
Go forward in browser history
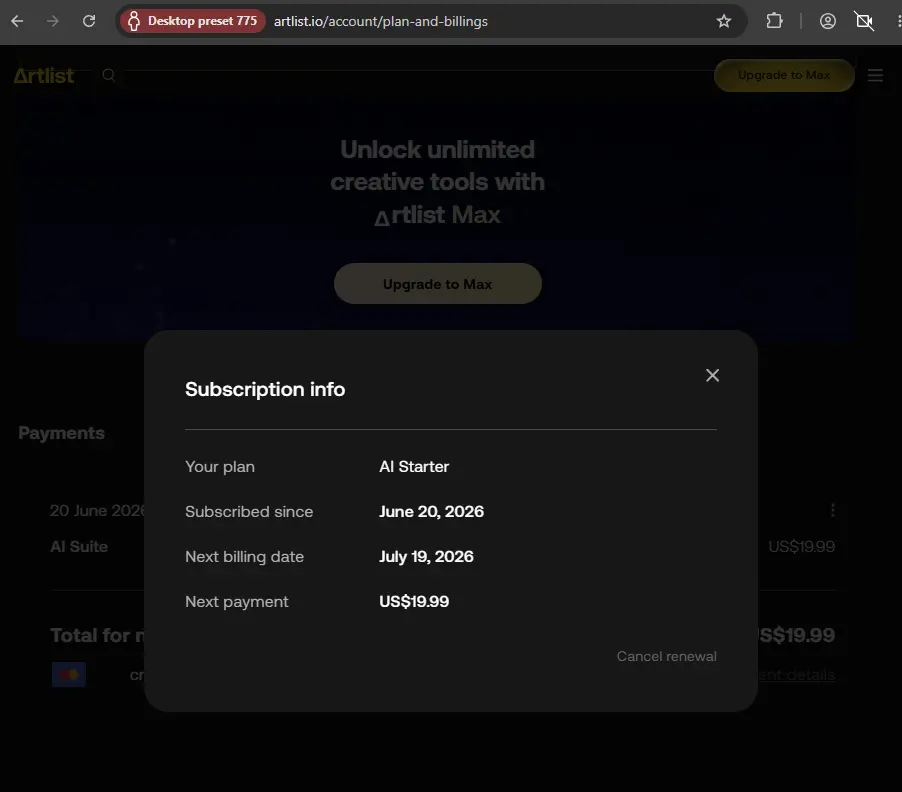[53, 21]
